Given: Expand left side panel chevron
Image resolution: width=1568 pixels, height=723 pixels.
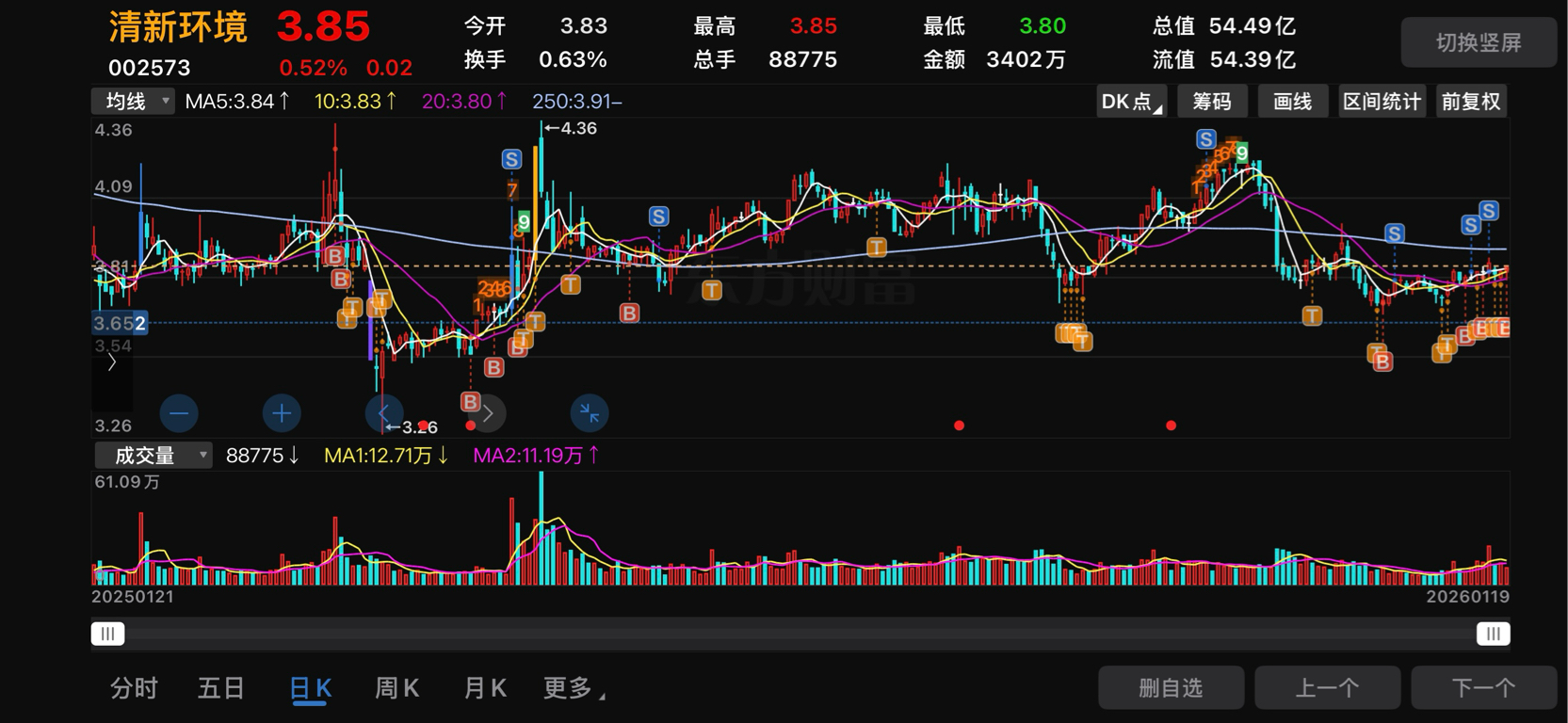Looking at the screenshot, I should [x=112, y=361].
